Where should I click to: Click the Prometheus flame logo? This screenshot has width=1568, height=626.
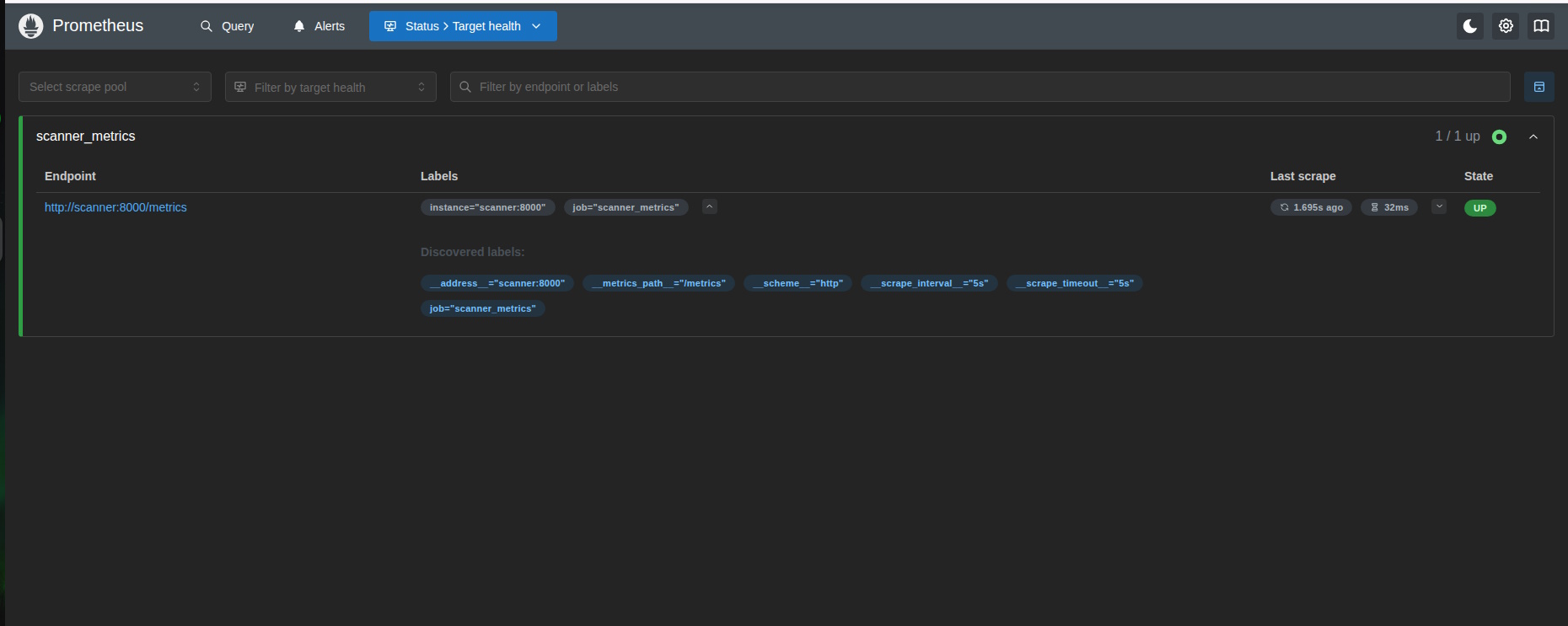pos(31,26)
